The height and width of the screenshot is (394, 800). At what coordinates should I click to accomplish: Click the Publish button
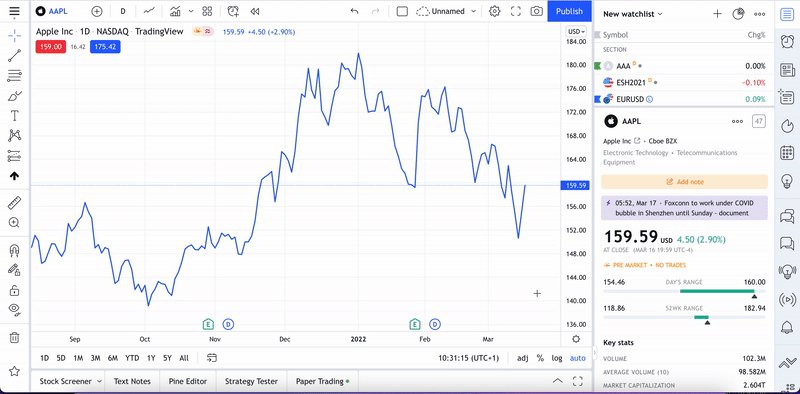[569, 11]
